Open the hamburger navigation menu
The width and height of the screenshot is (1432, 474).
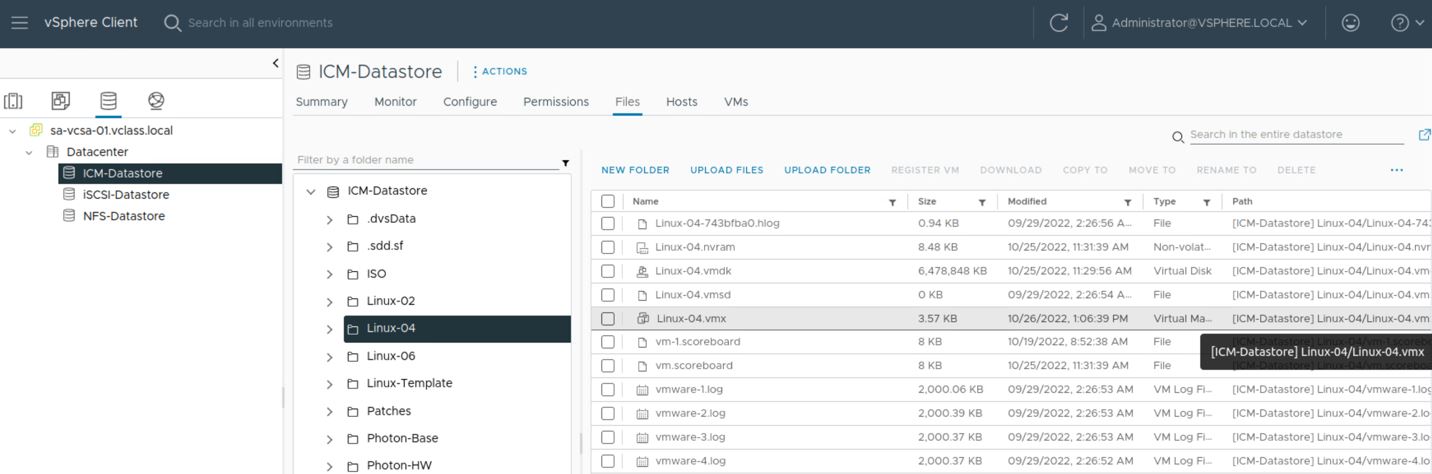(19, 23)
